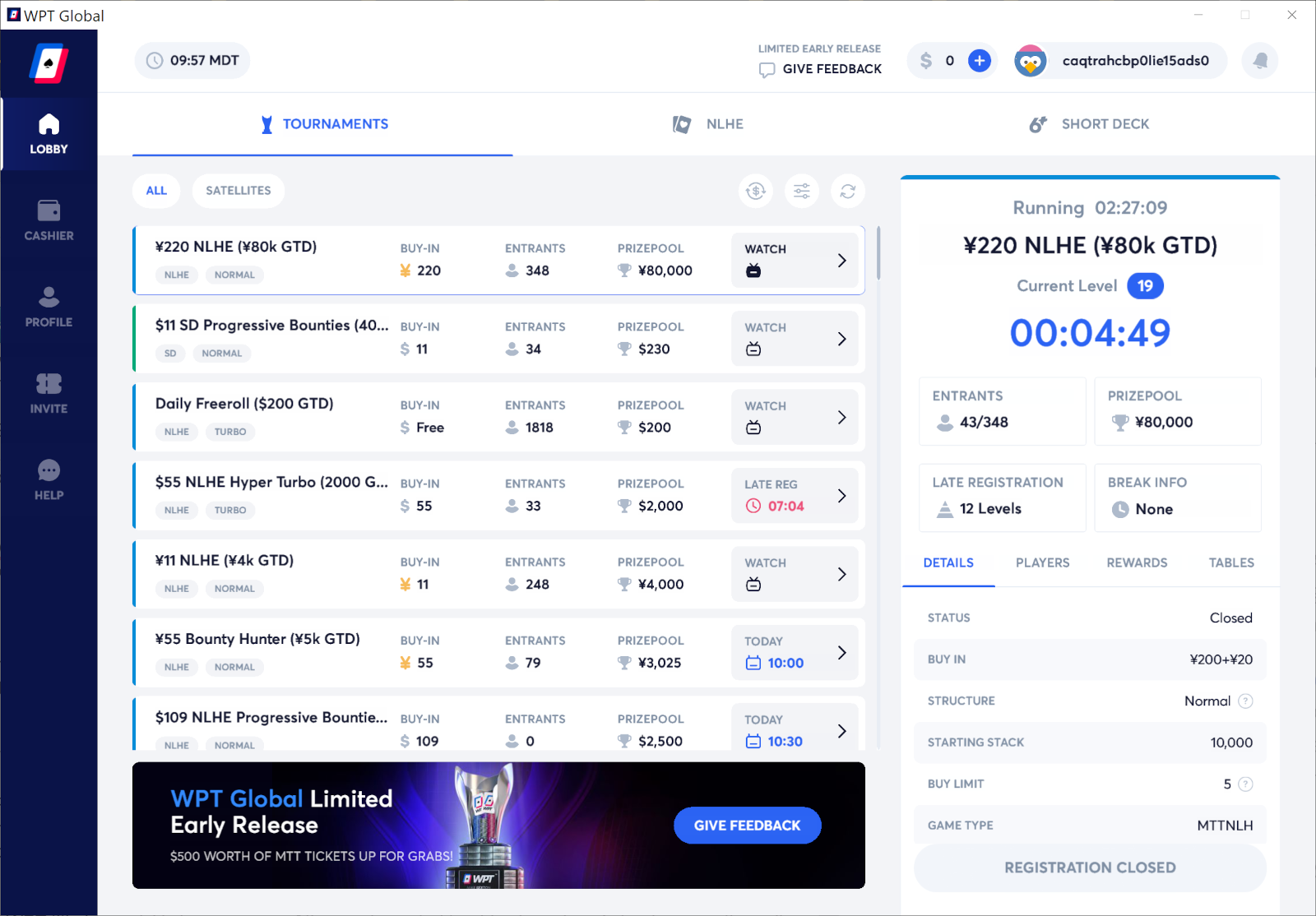The height and width of the screenshot is (916, 1316).
Task: Click the tournament list scrollbar
Action: 878,253
